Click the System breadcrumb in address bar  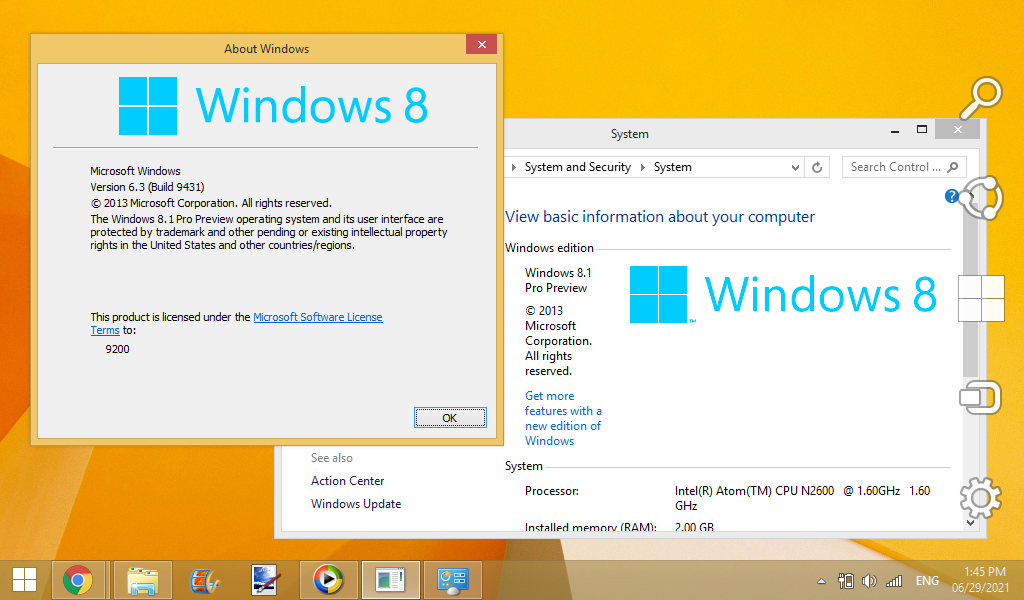(x=673, y=167)
